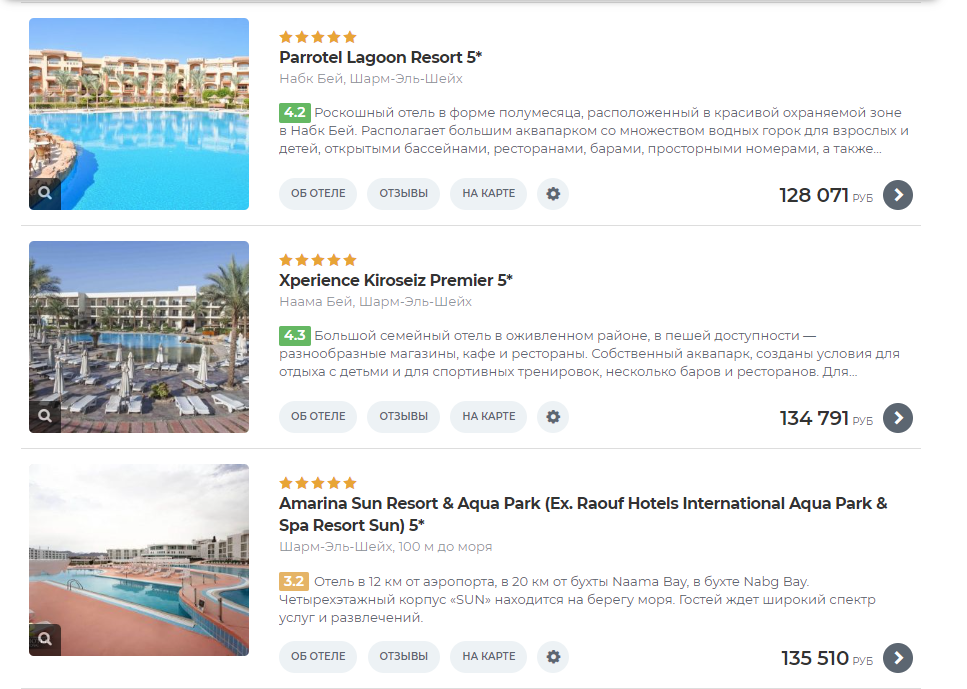The image size is (967, 689).
Task: Click the gear icon for Xperience Kiroseiz Premier
Action: (553, 416)
